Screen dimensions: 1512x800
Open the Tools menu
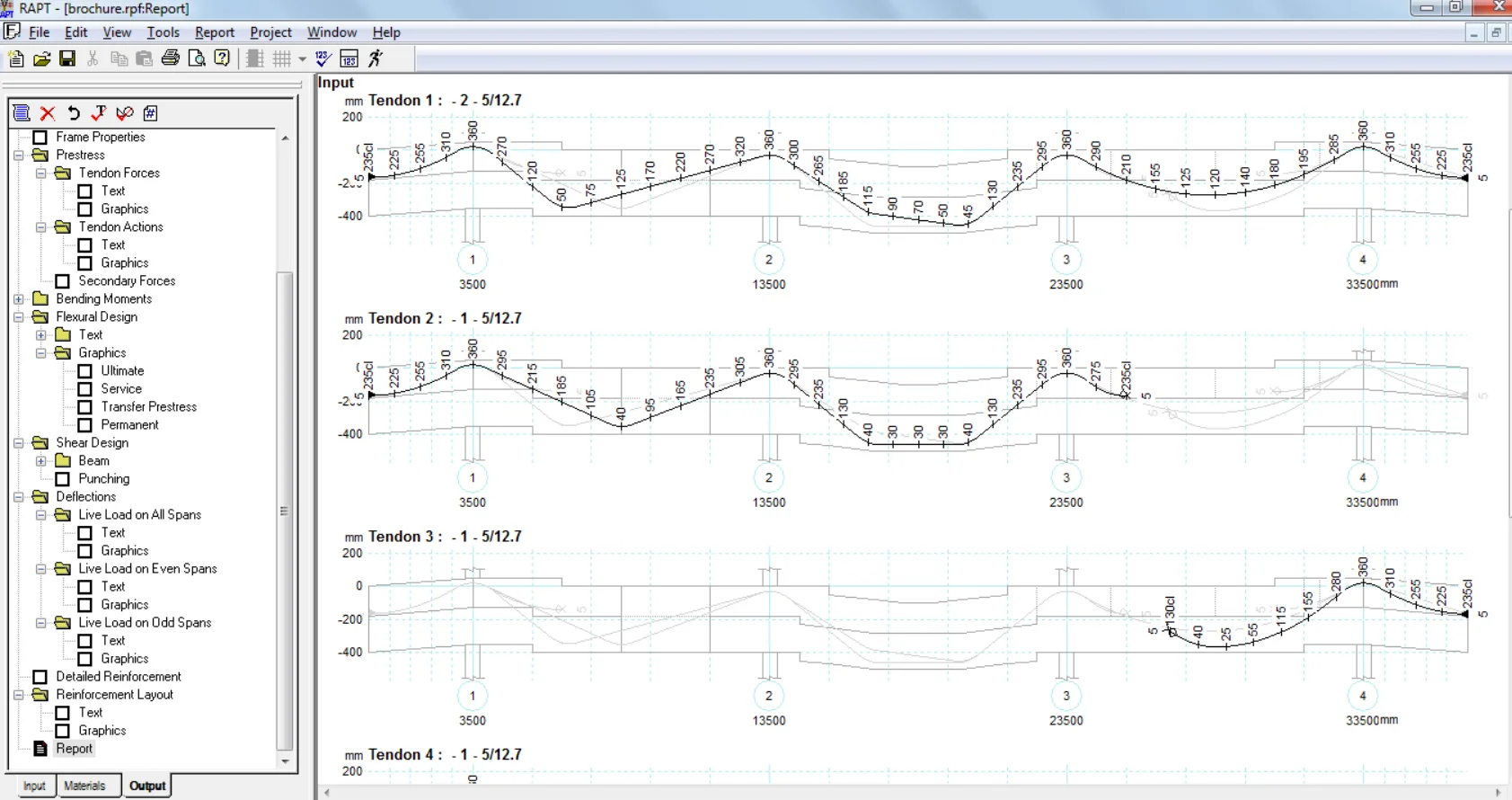(x=164, y=32)
